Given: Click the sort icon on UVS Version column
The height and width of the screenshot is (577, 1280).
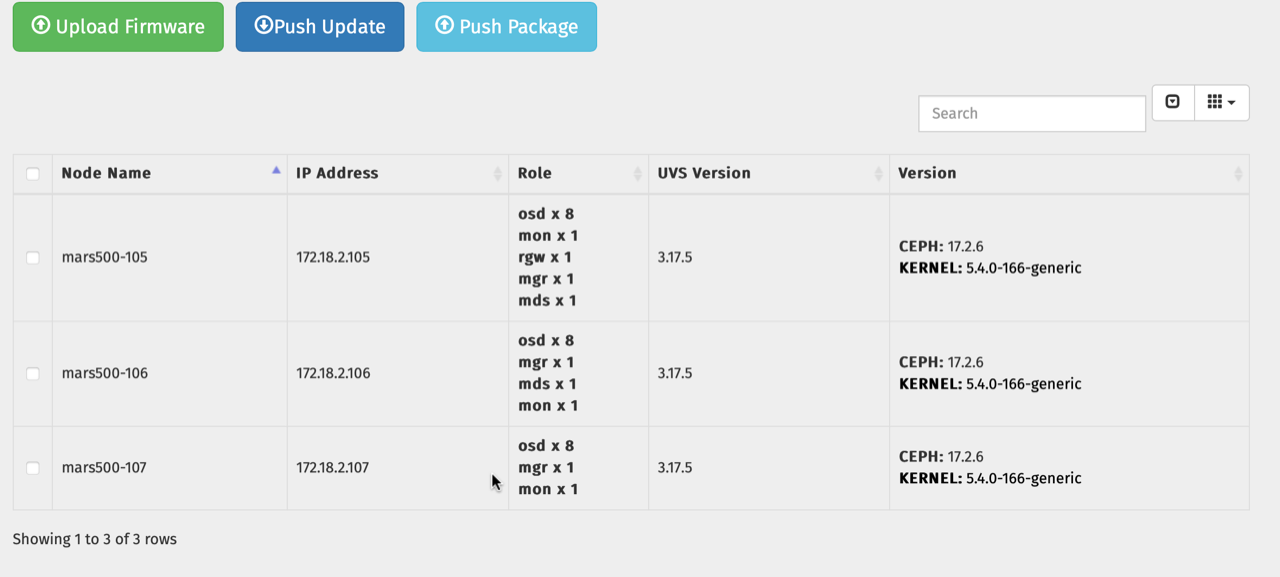Looking at the screenshot, I should (x=879, y=173).
